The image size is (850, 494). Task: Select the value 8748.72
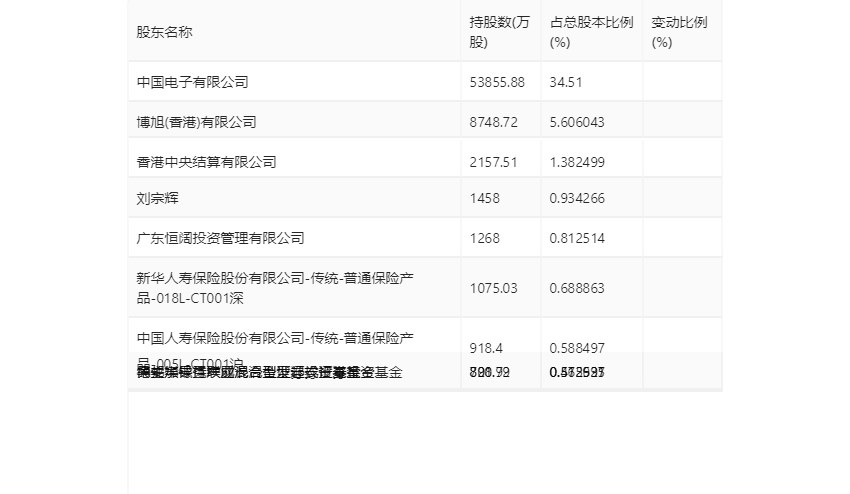click(x=493, y=123)
